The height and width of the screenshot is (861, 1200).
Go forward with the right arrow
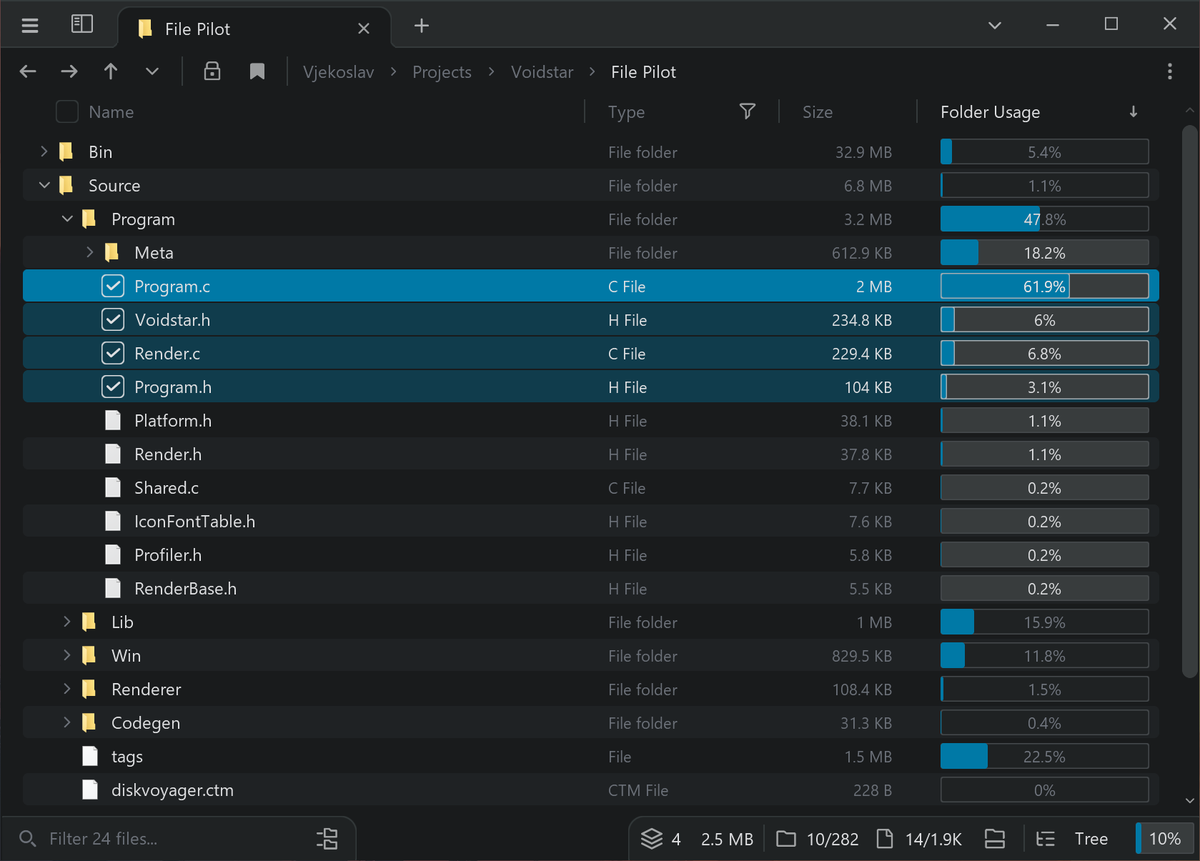pos(69,71)
